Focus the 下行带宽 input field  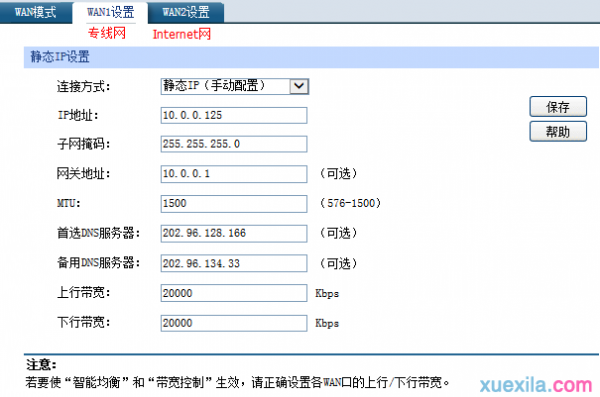point(234,323)
